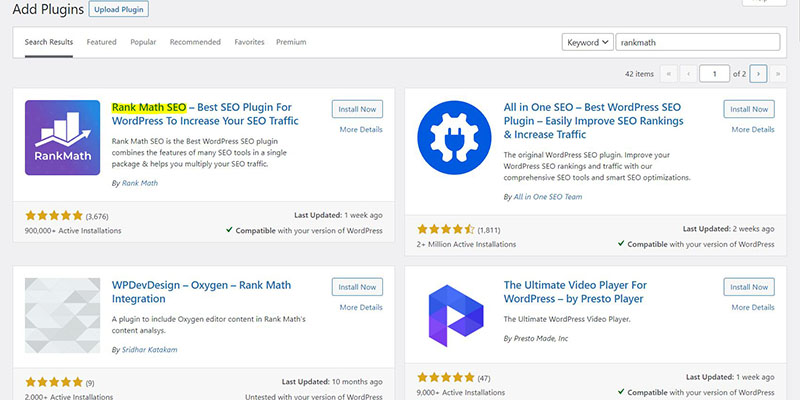Go to the next results page
800x400 pixels.
pyautogui.click(x=759, y=74)
